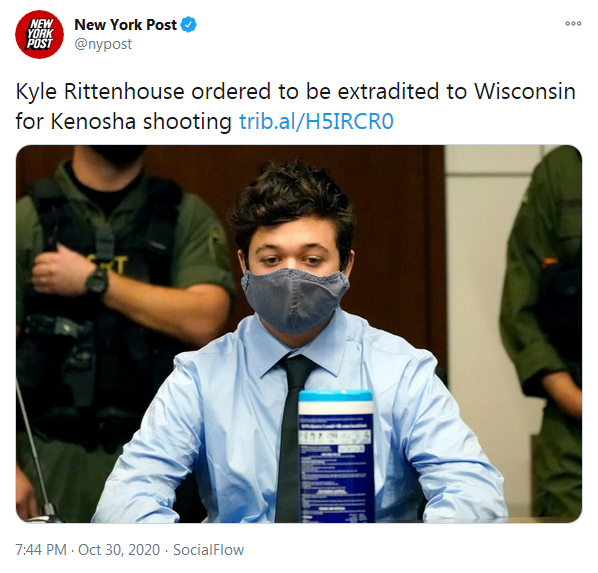Screen dimensions: 598x573
Task: Open the three-dot more options menu
Action: [x=573, y=24]
